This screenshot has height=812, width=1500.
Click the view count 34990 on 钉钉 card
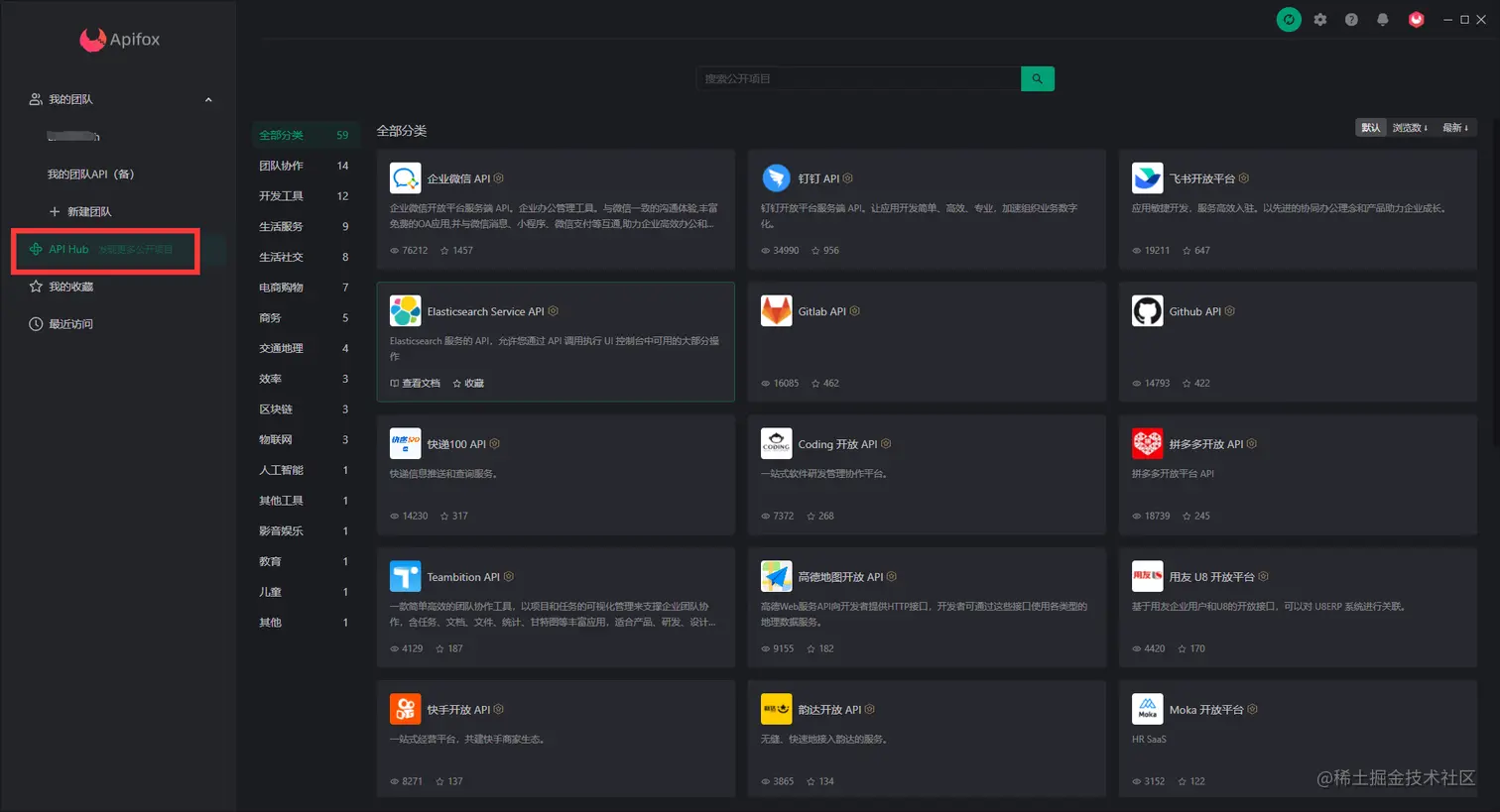point(780,251)
